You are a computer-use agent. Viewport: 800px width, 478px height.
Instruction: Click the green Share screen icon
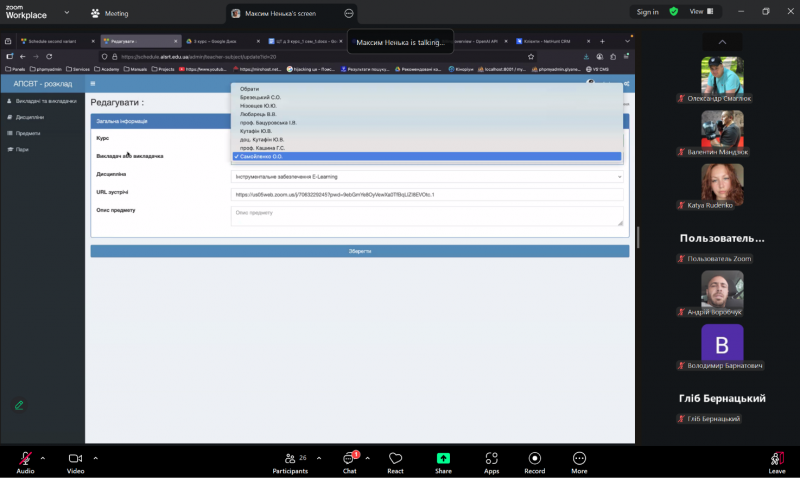click(443, 459)
